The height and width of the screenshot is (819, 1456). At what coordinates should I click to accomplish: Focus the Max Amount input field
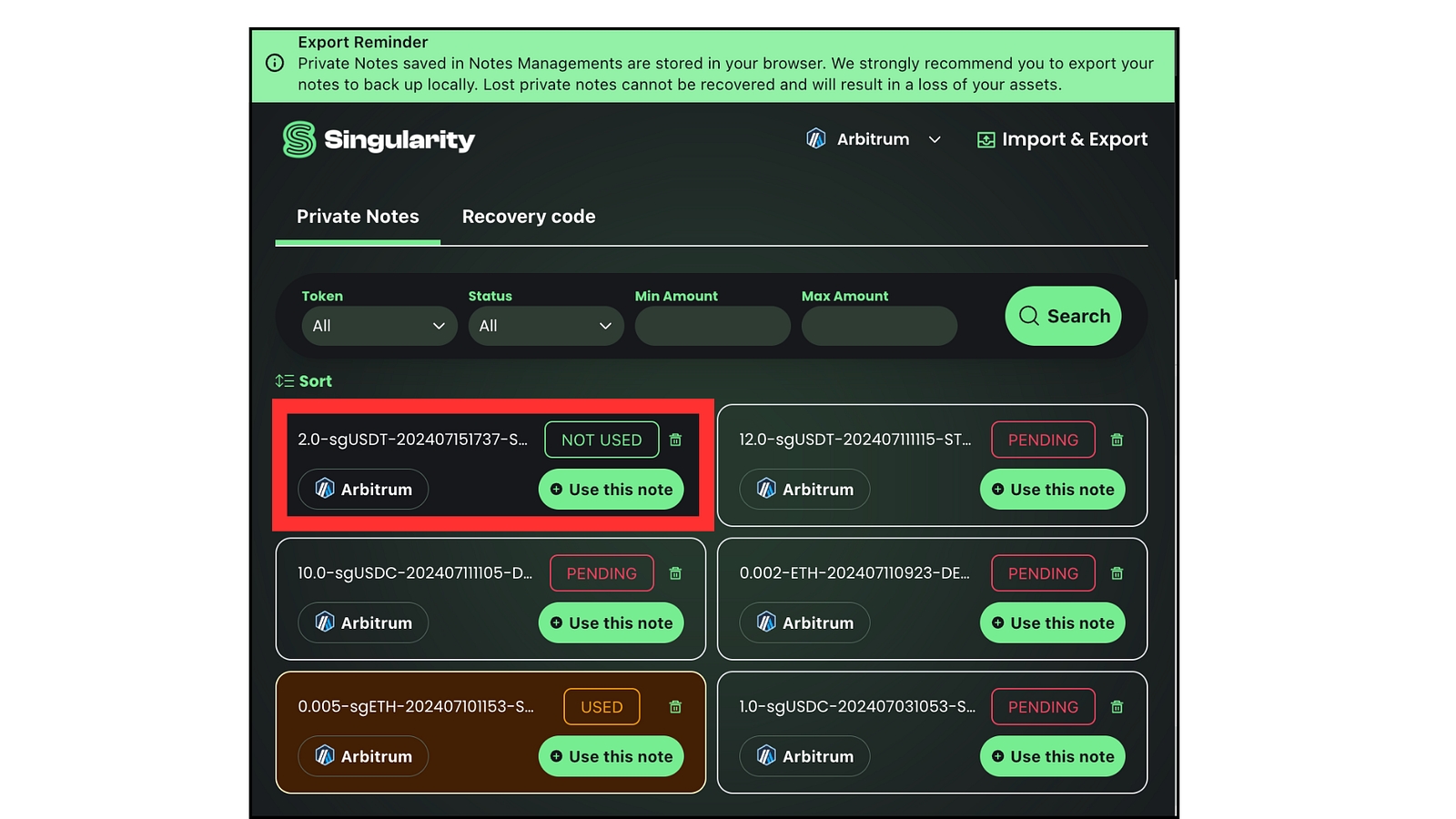(x=879, y=326)
